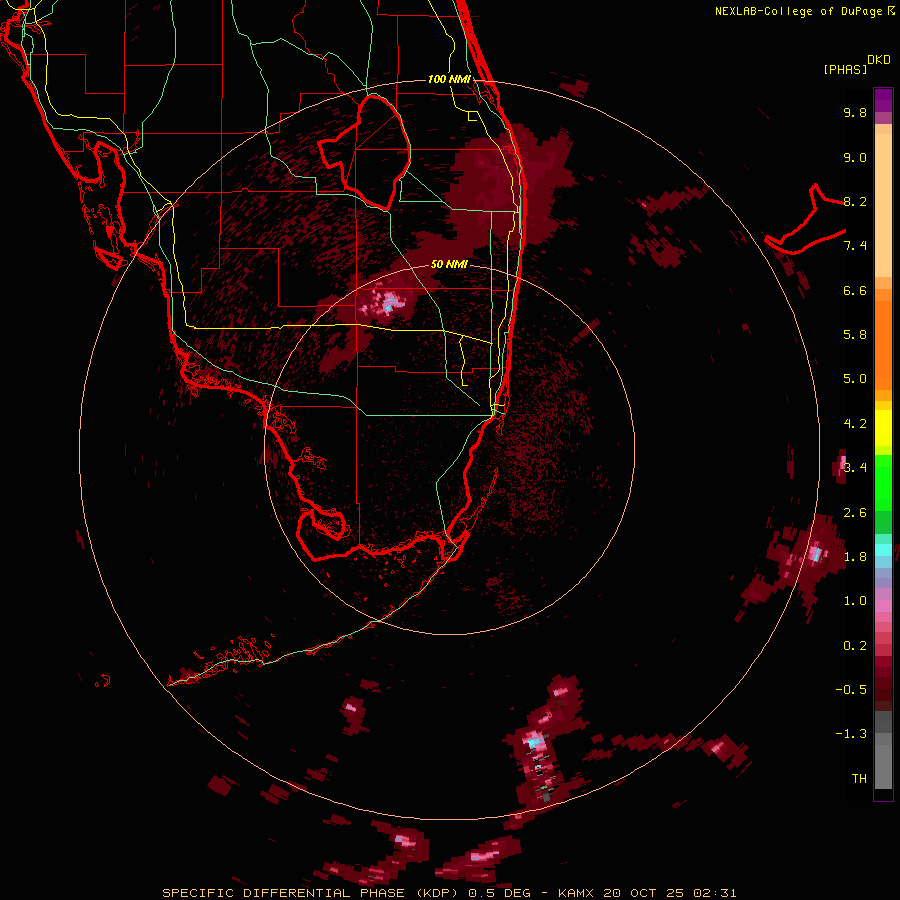Viewport: 900px width, 900px height.
Task: Click the "[PHAS]" legend header
Action: point(845,69)
